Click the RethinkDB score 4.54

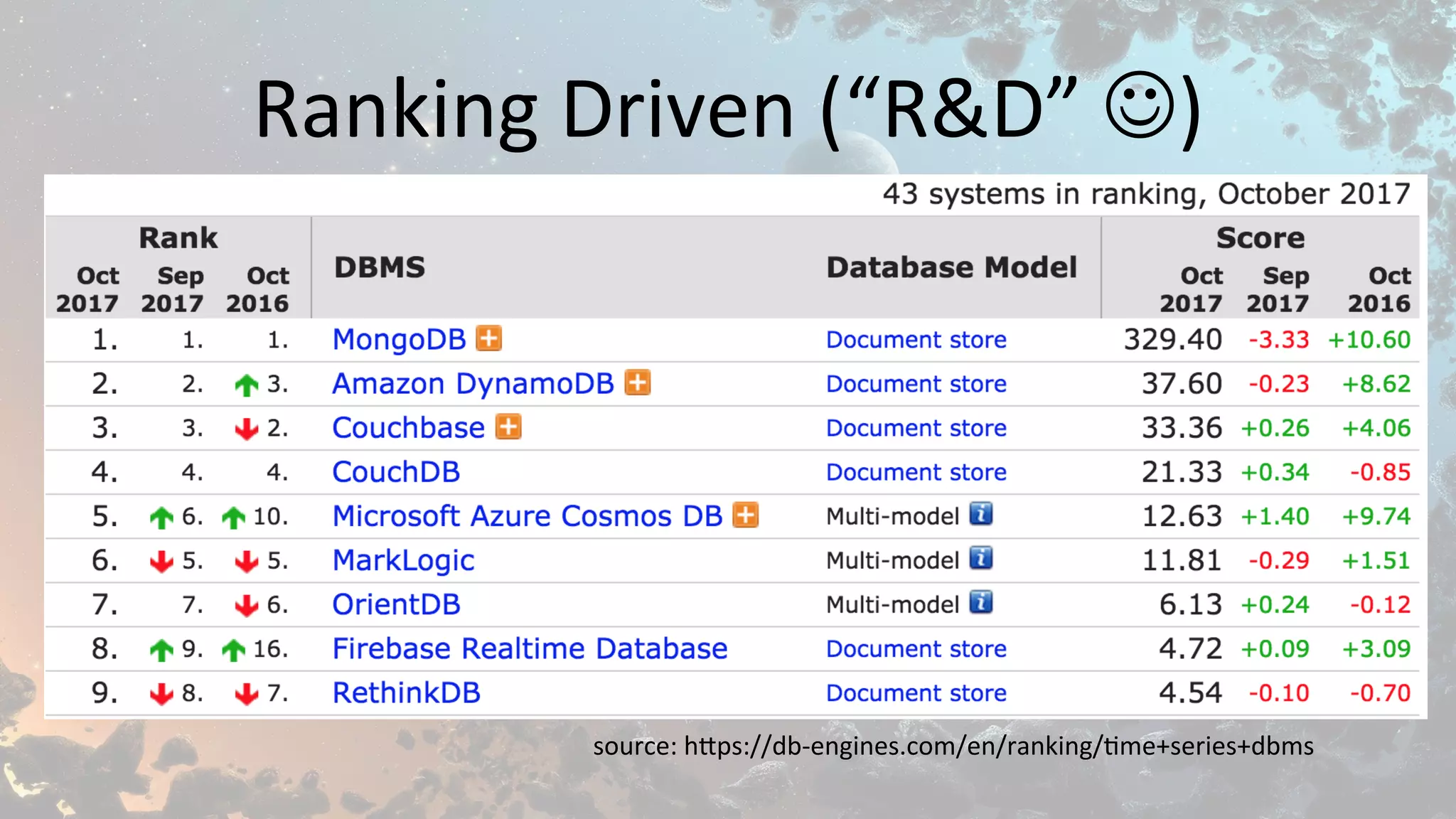click(x=1191, y=692)
